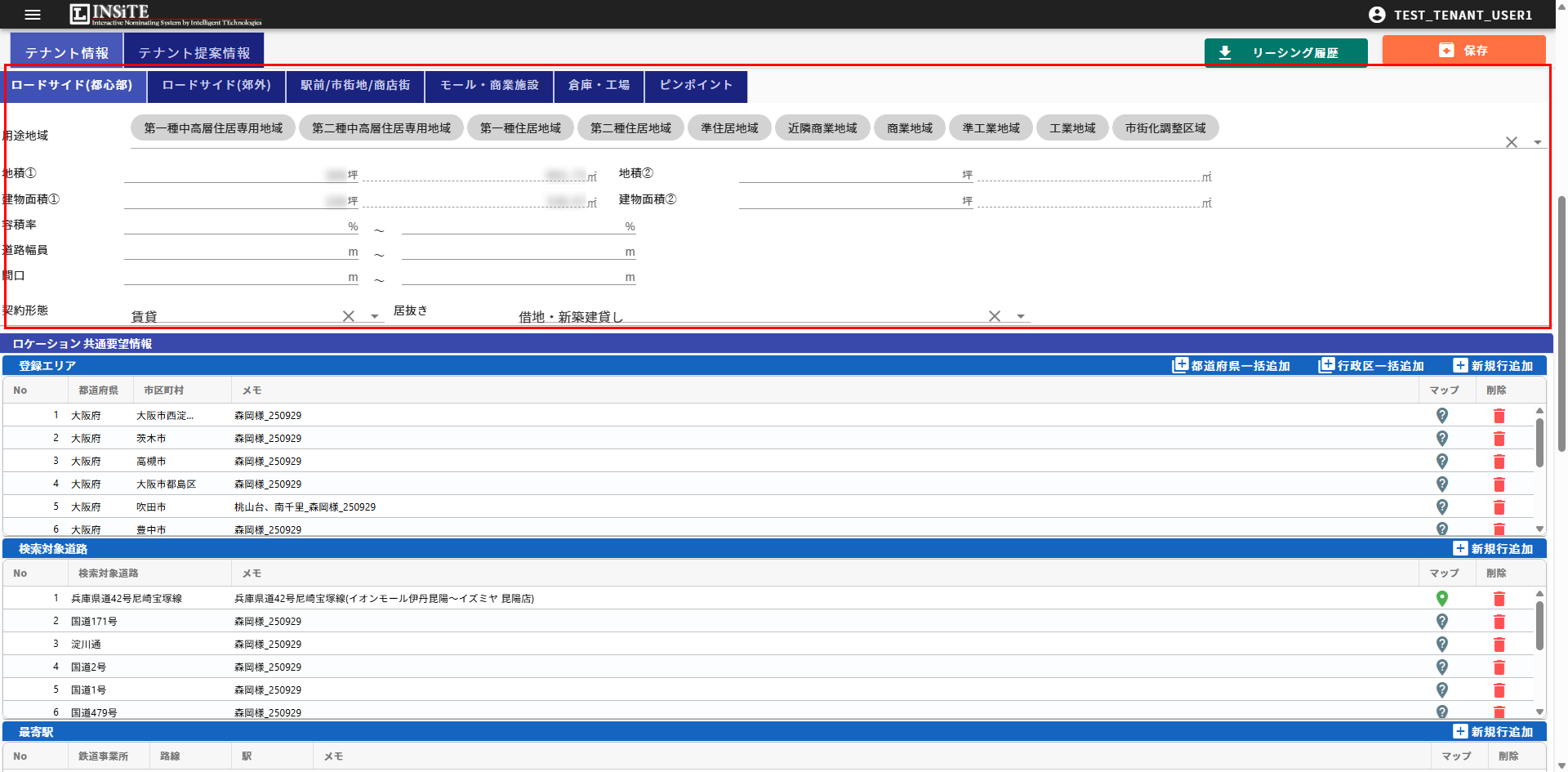Click the 保存 save button
This screenshot has height=772, width=1568.
pos(1463,51)
